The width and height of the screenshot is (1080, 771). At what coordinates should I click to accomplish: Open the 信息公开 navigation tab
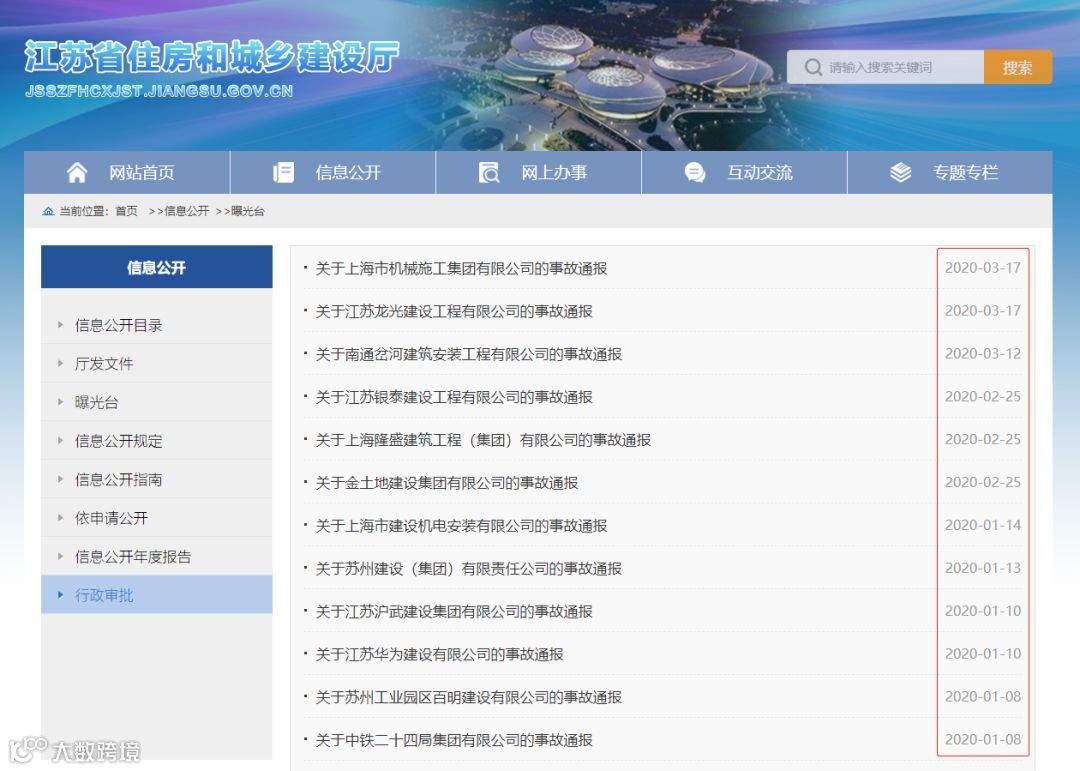pyautogui.click(x=333, y=172)
